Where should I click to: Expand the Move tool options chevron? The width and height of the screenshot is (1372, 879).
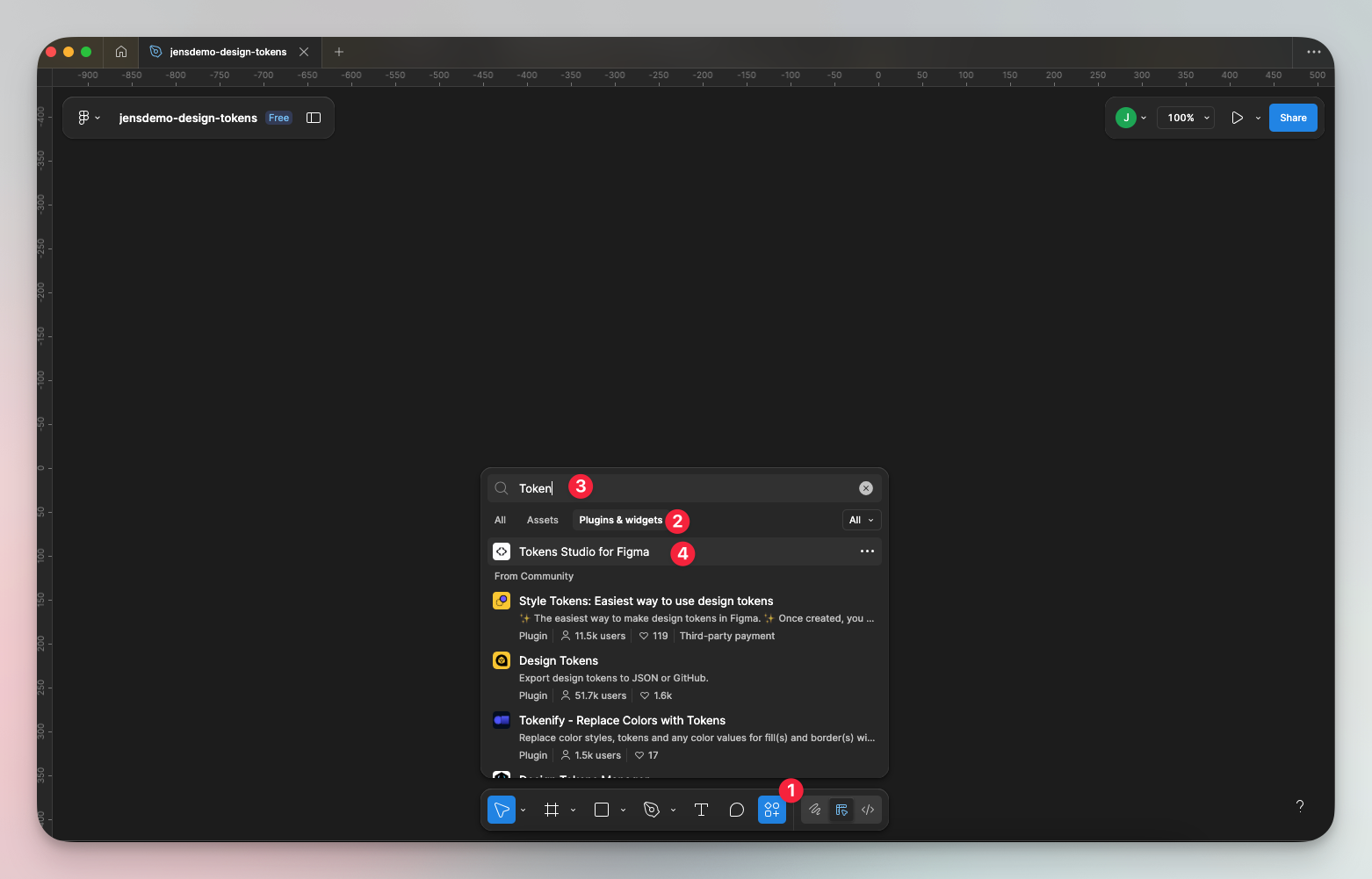524,810
